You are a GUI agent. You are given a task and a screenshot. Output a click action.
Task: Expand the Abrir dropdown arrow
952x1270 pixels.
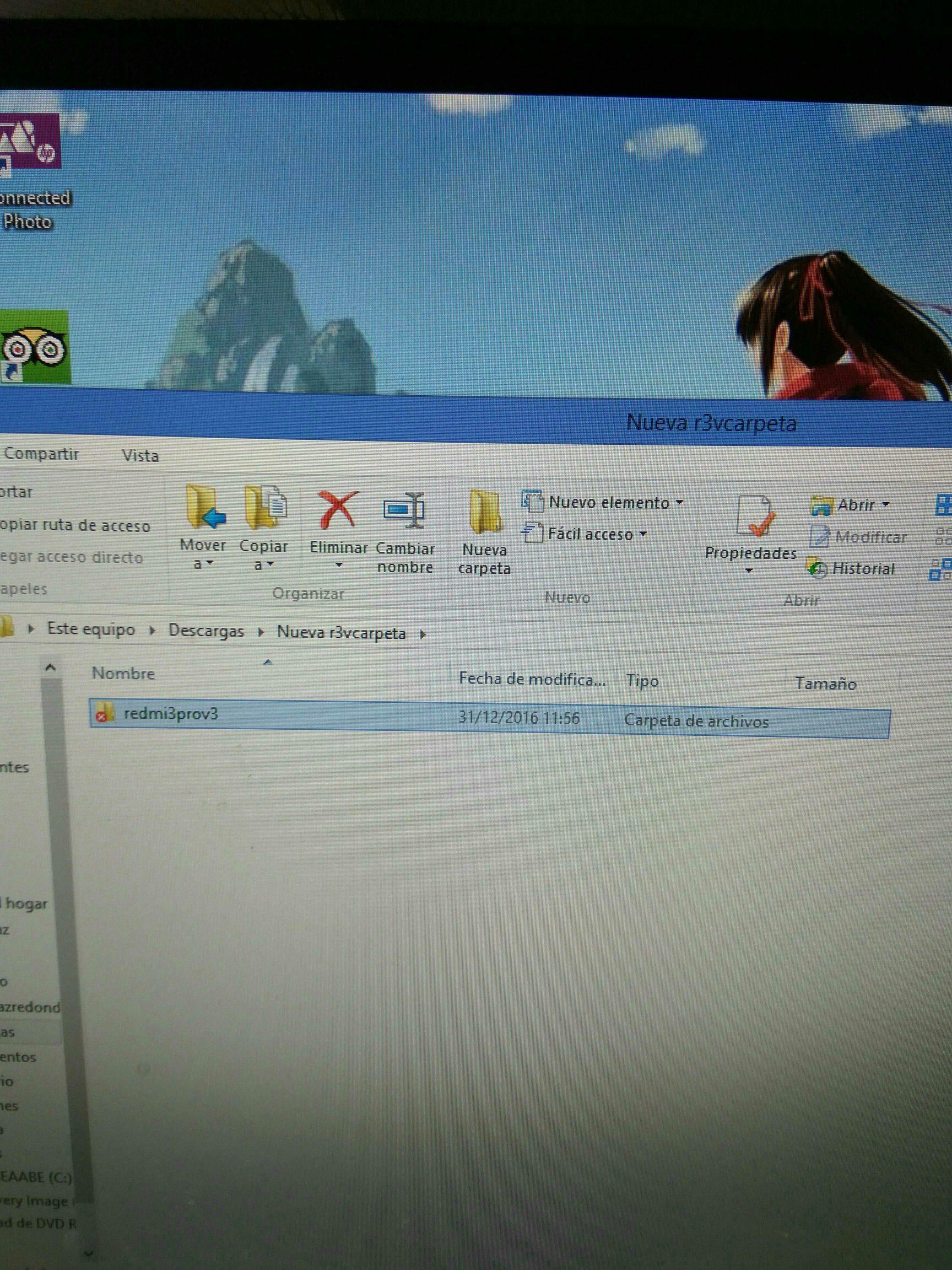885,505
